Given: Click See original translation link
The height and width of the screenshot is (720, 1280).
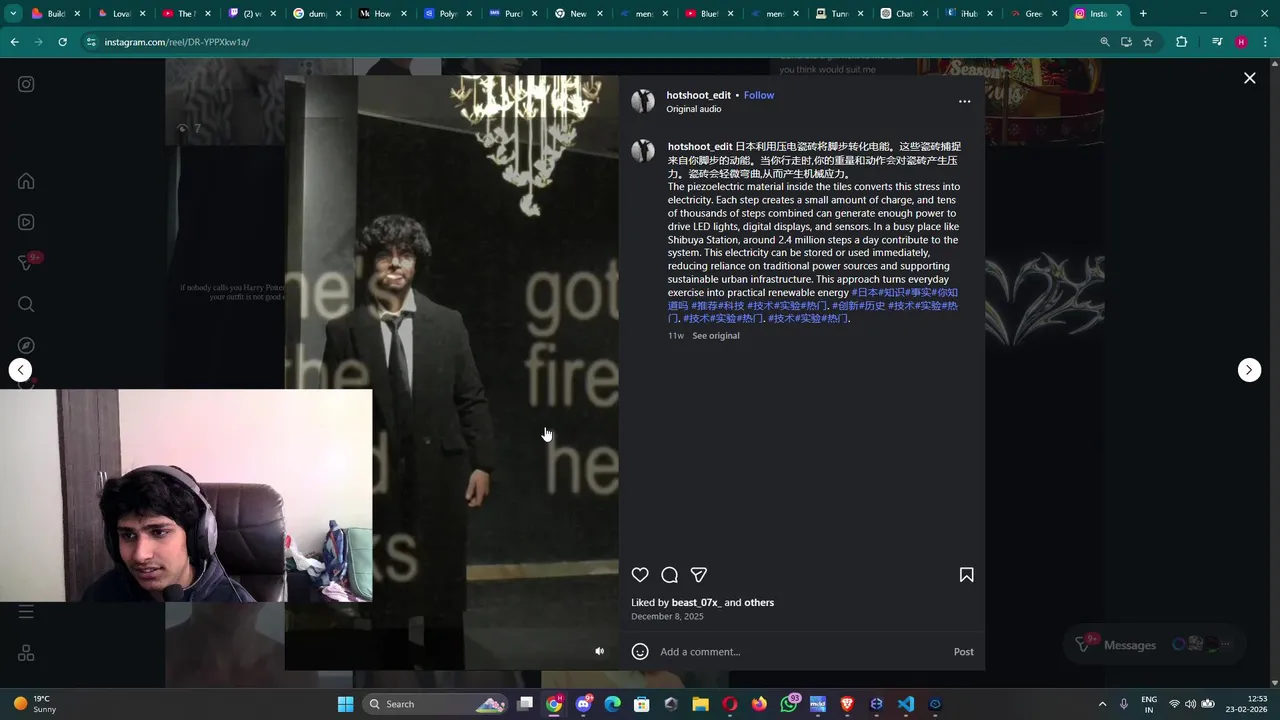Looking at the screenshot, I should click(716, 336).
